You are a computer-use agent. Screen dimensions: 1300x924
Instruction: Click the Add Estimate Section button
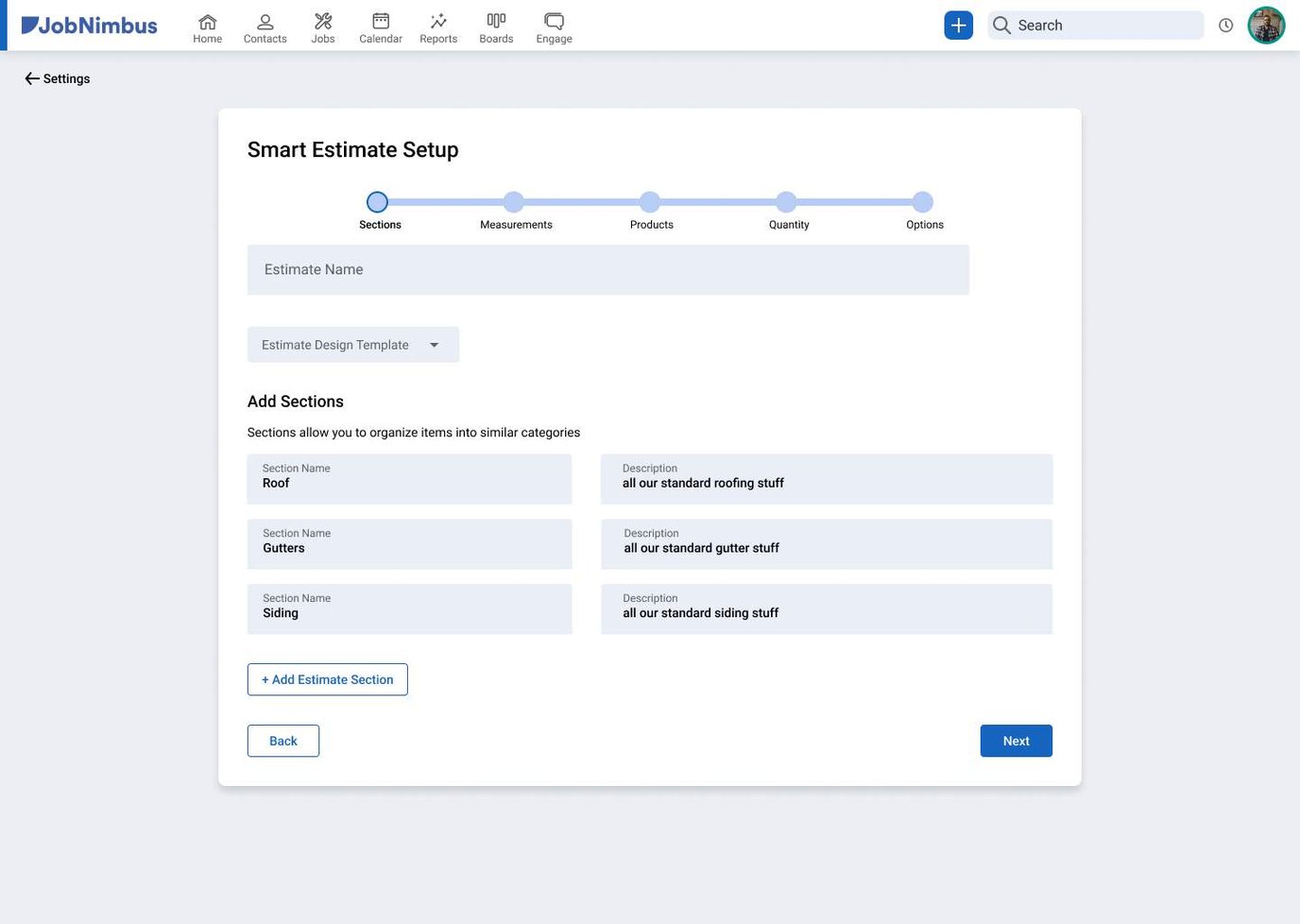(327, 679)
